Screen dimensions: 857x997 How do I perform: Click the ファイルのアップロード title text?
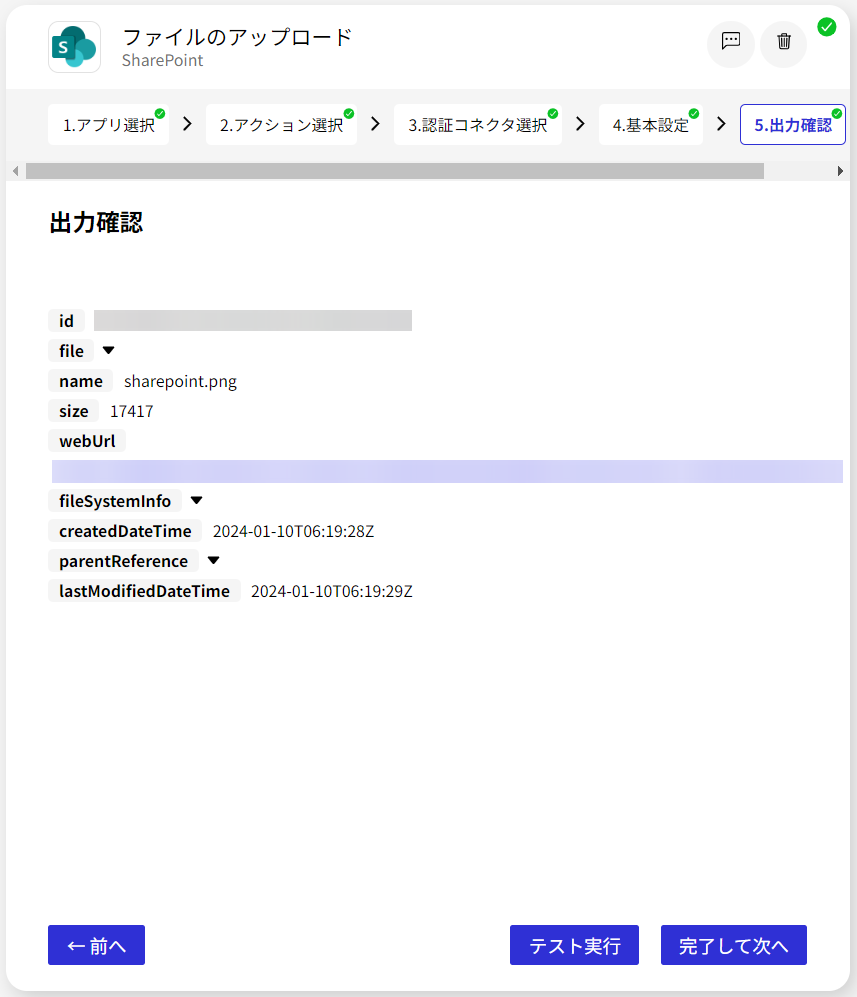pos(237,37)
